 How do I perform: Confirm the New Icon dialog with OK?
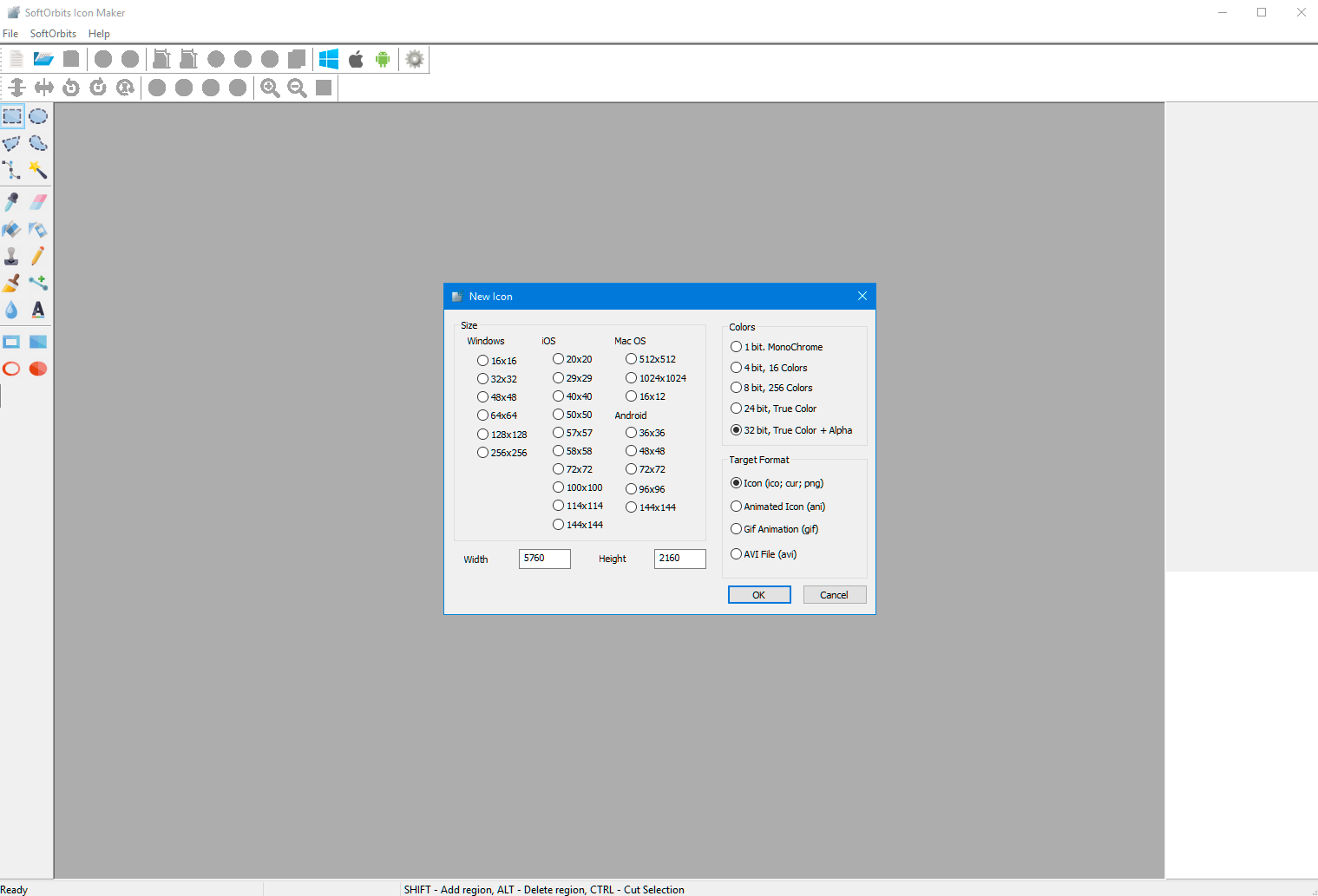click(x=759, y=595)
